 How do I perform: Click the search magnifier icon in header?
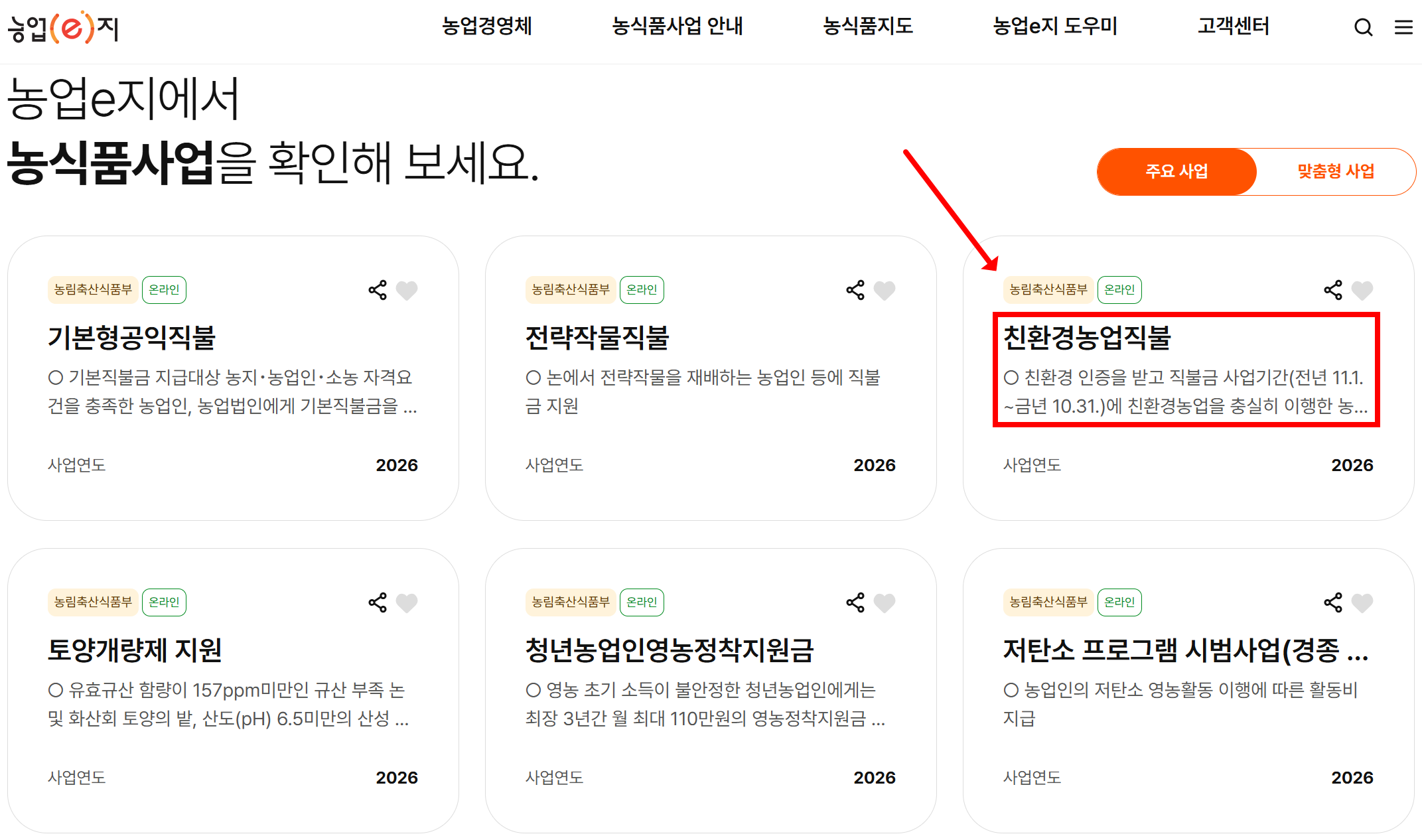(x=1363, y=27)
